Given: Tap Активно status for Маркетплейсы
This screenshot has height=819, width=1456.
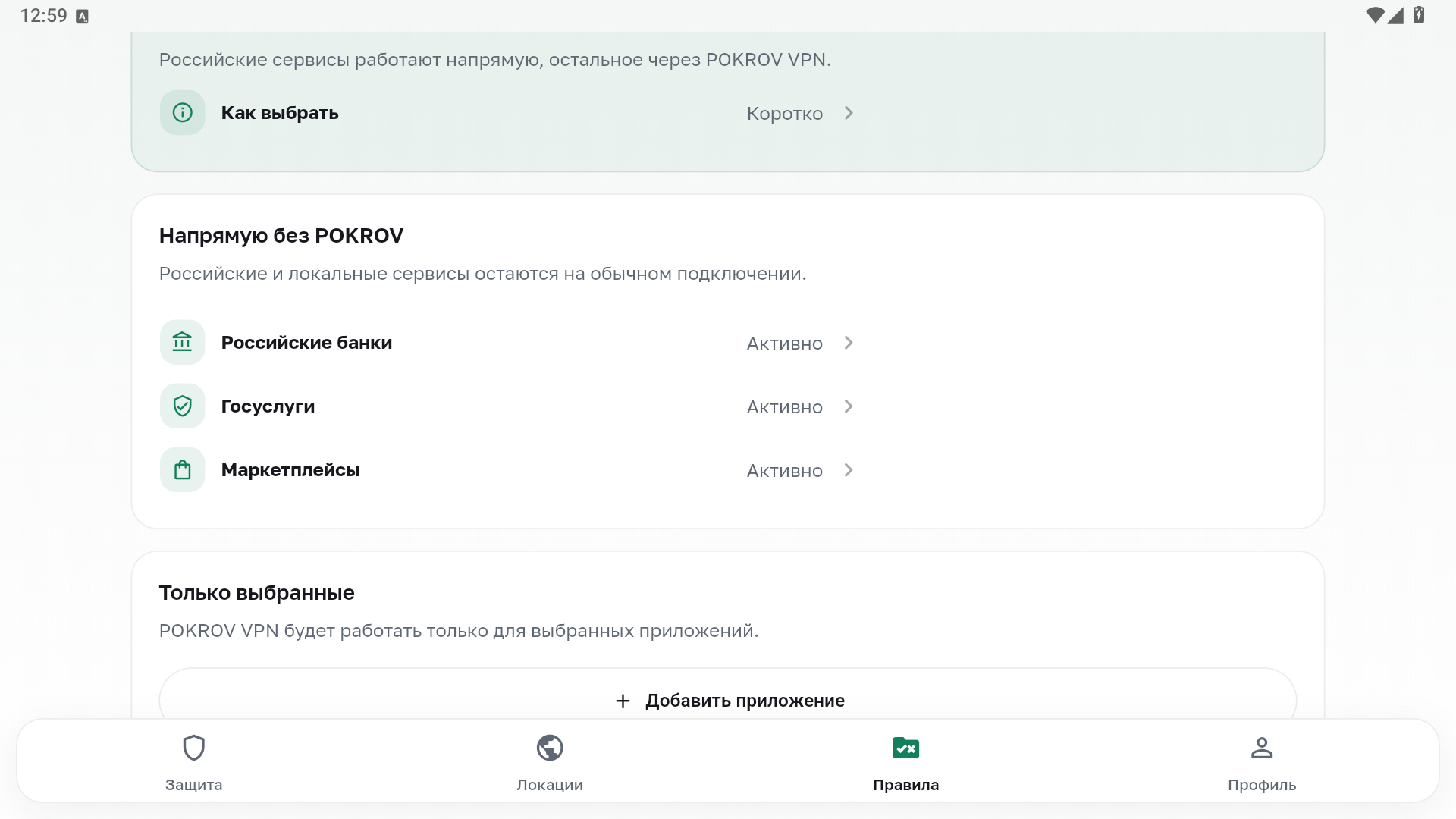Looking at the screenshot, I should pyautogui.click(x=784, y=471).
